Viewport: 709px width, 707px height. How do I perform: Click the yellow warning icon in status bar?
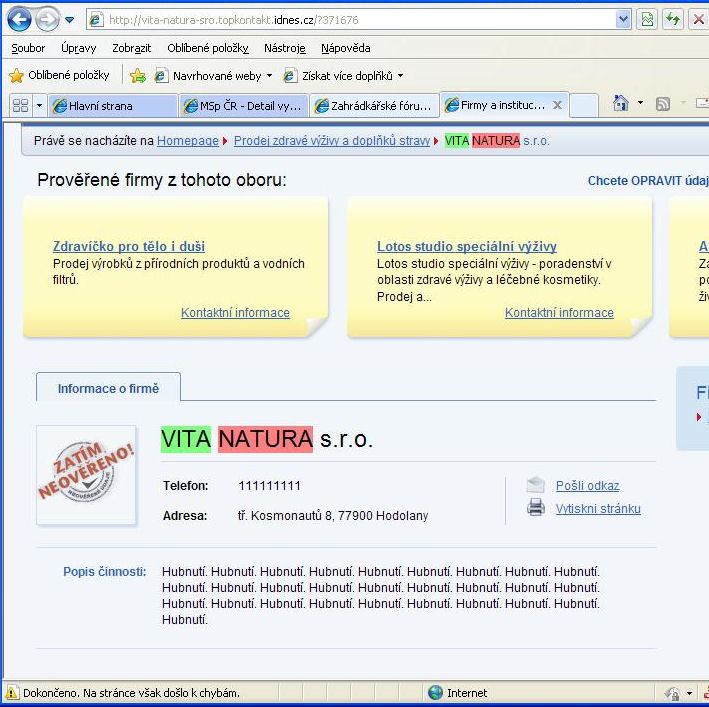pyautogui.click(x=12, y=692)
